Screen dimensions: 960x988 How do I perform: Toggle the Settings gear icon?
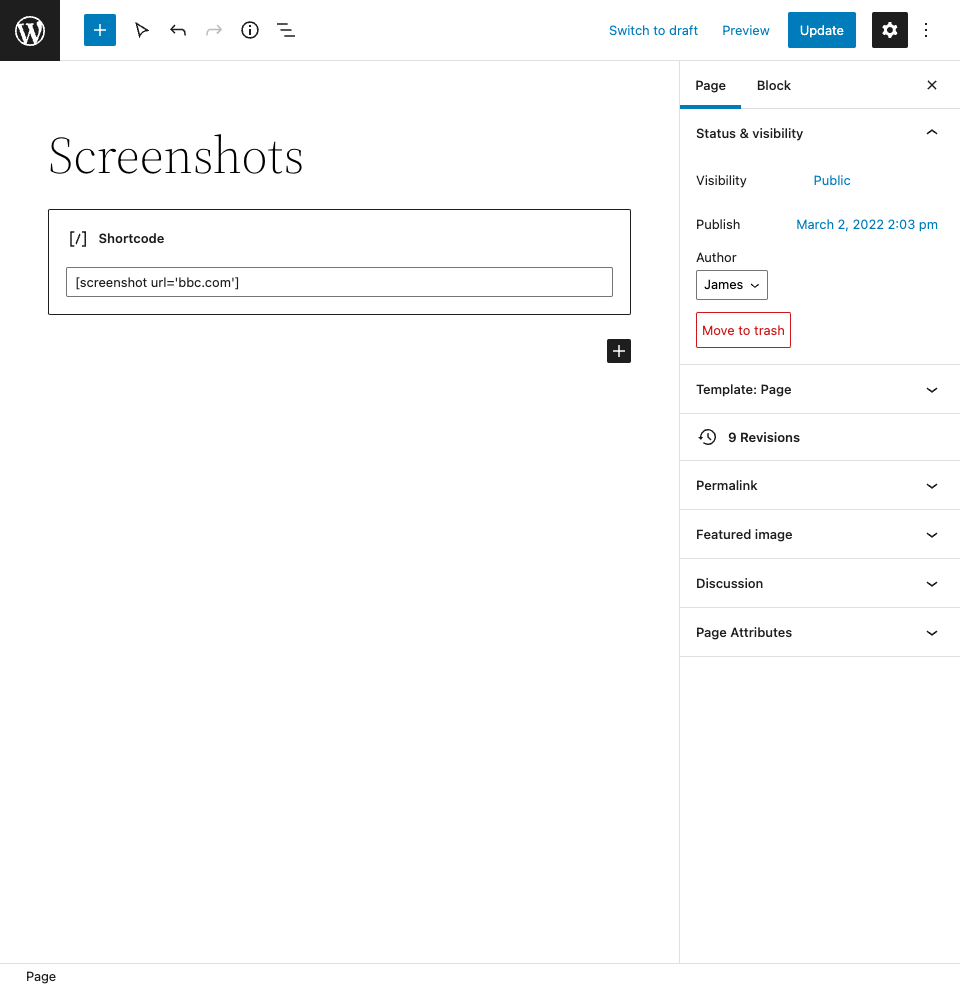tap(889, 30)
